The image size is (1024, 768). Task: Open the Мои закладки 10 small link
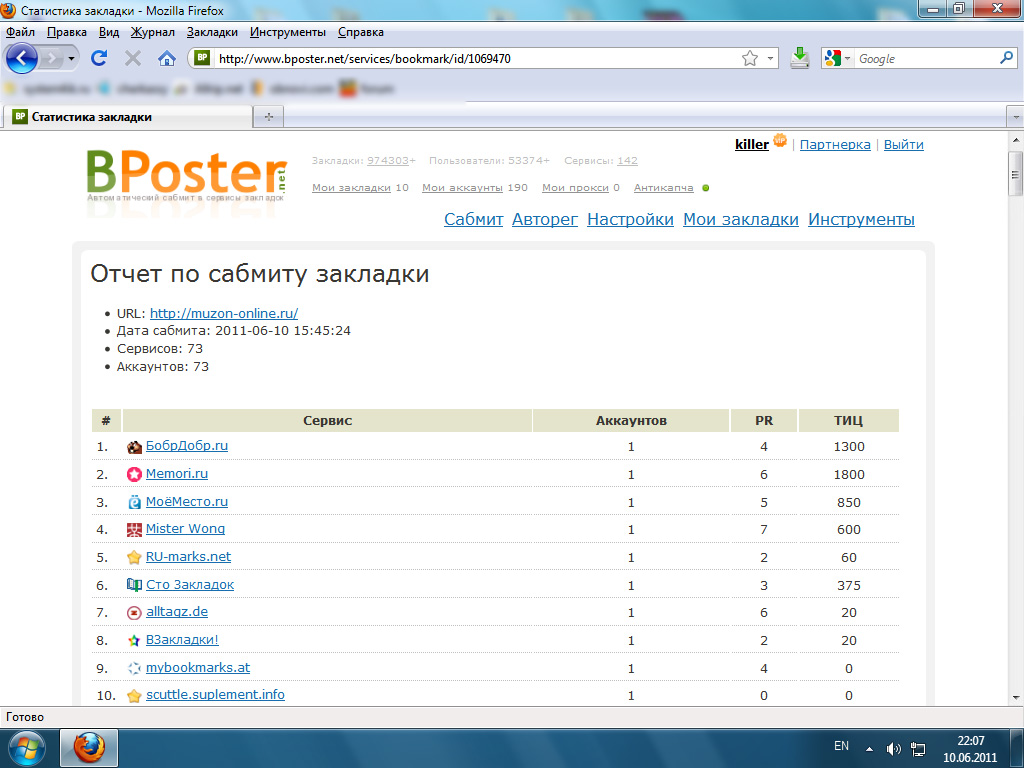(351, 187)
